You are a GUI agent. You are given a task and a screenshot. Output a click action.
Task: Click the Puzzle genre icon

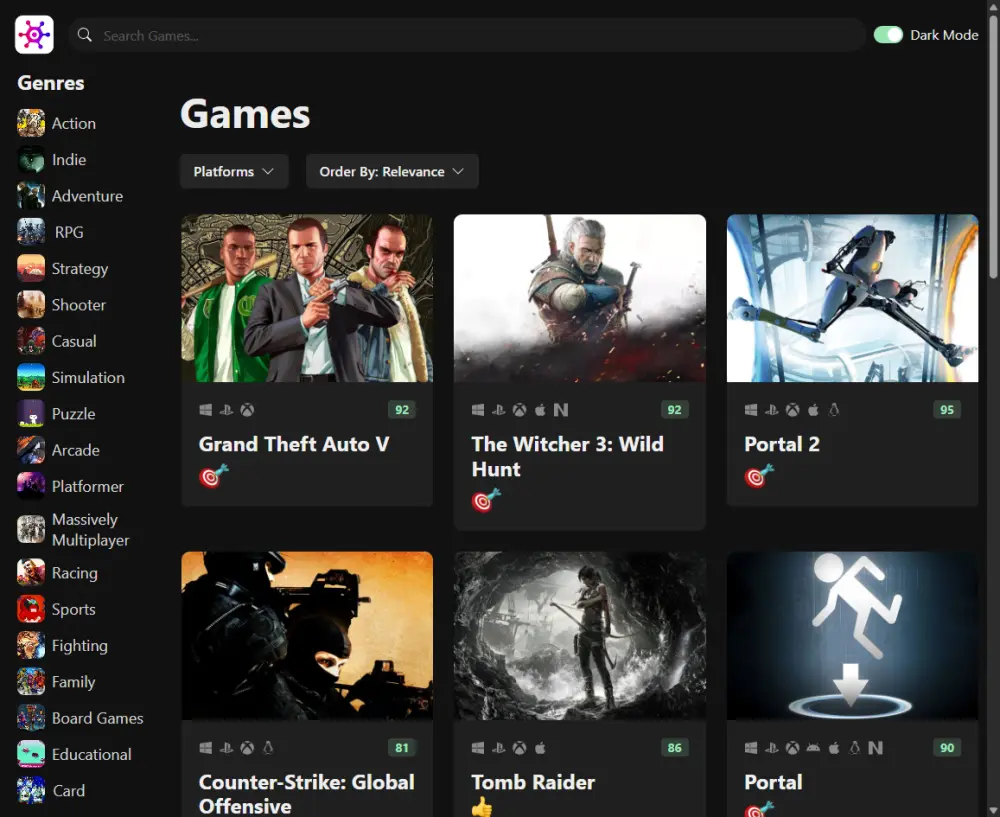[x=31, y=414]
